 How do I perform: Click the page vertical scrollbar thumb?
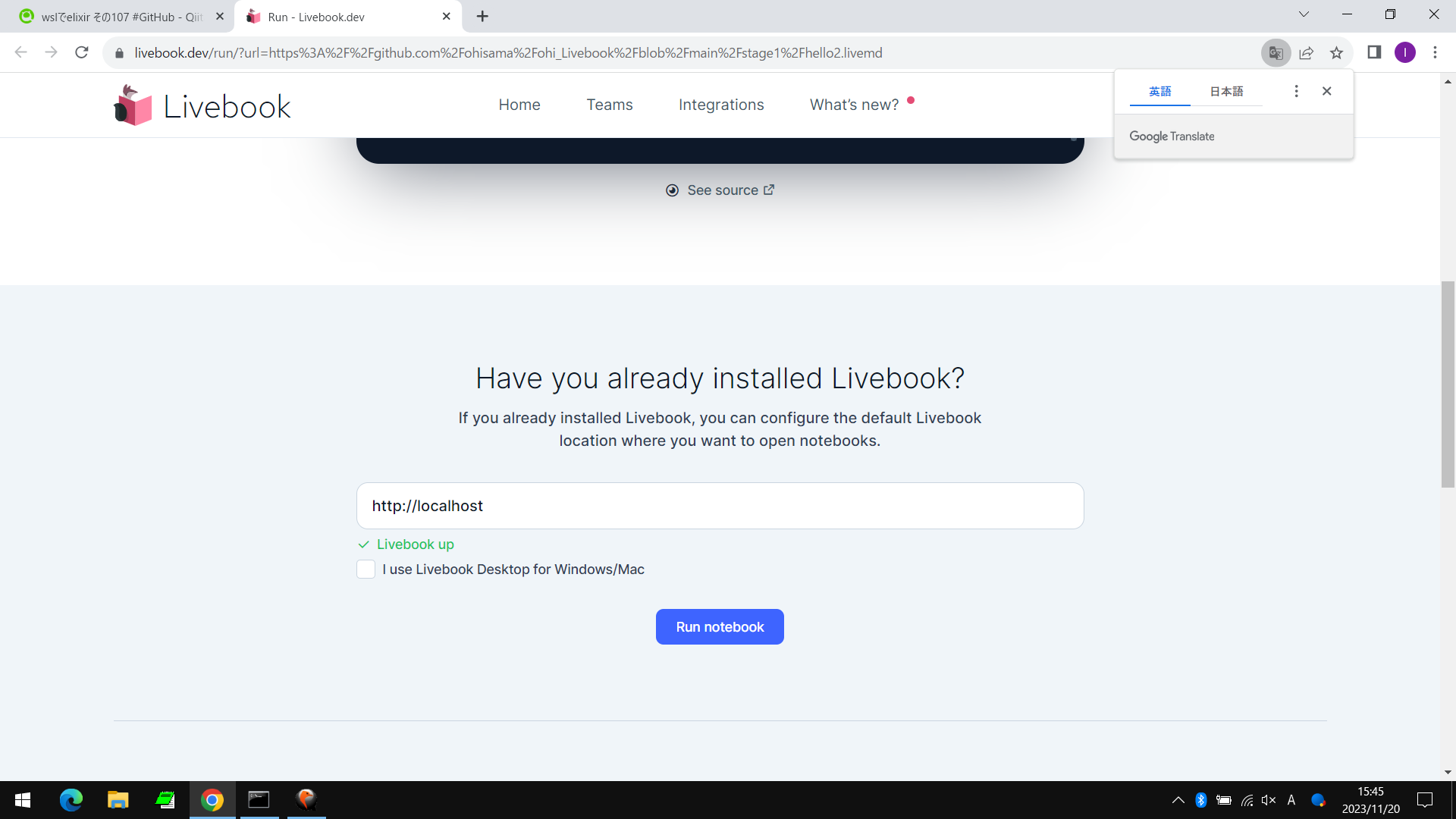click(x=1448, y=383)
